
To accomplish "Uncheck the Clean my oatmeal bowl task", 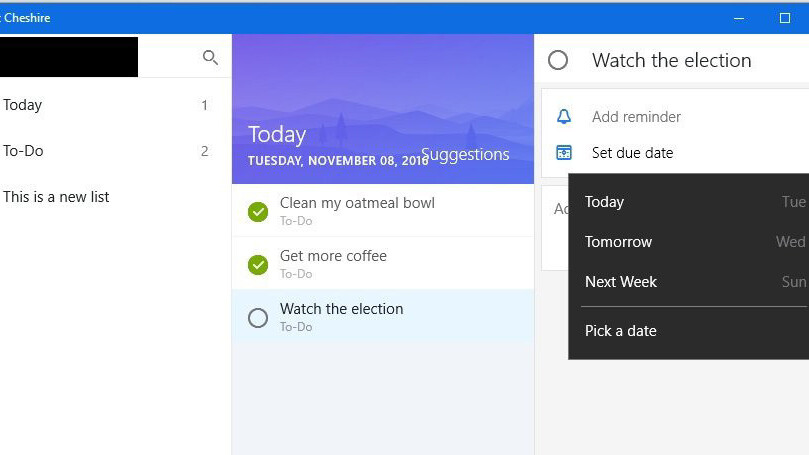I will [x=258, y=211].
